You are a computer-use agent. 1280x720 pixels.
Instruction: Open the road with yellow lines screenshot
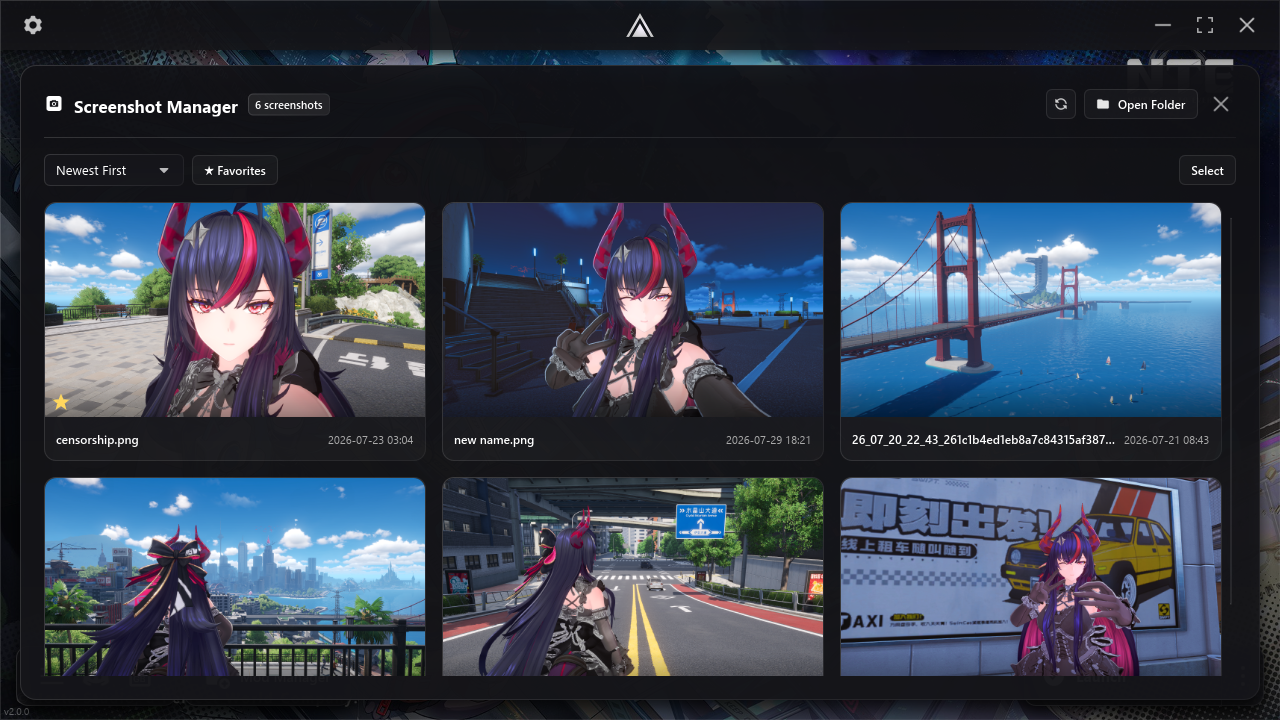tap(633, 576)
